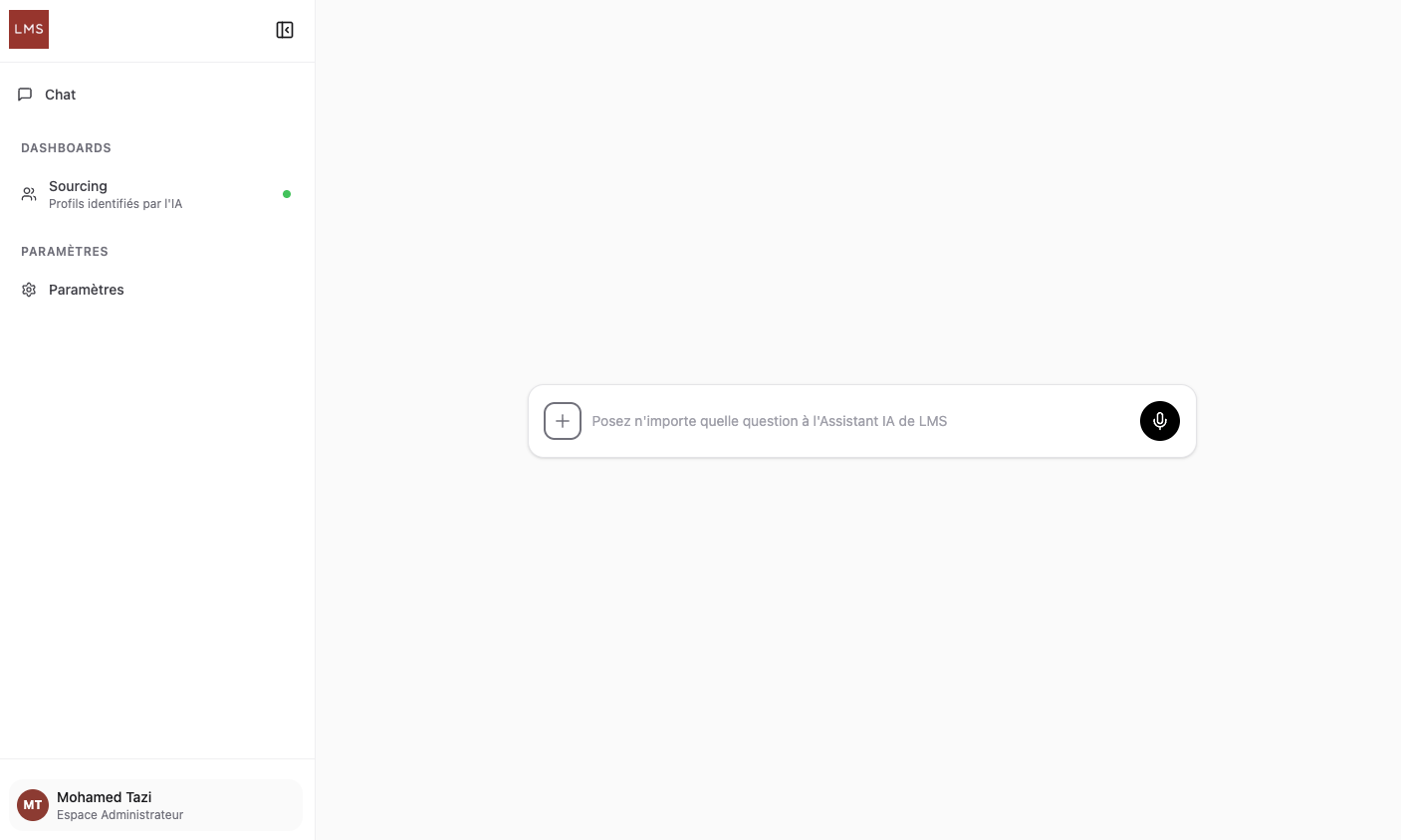The image size is (1401, 840).
Task: Open Espace Administrateur profile link
Action: [x=119, y=814]
